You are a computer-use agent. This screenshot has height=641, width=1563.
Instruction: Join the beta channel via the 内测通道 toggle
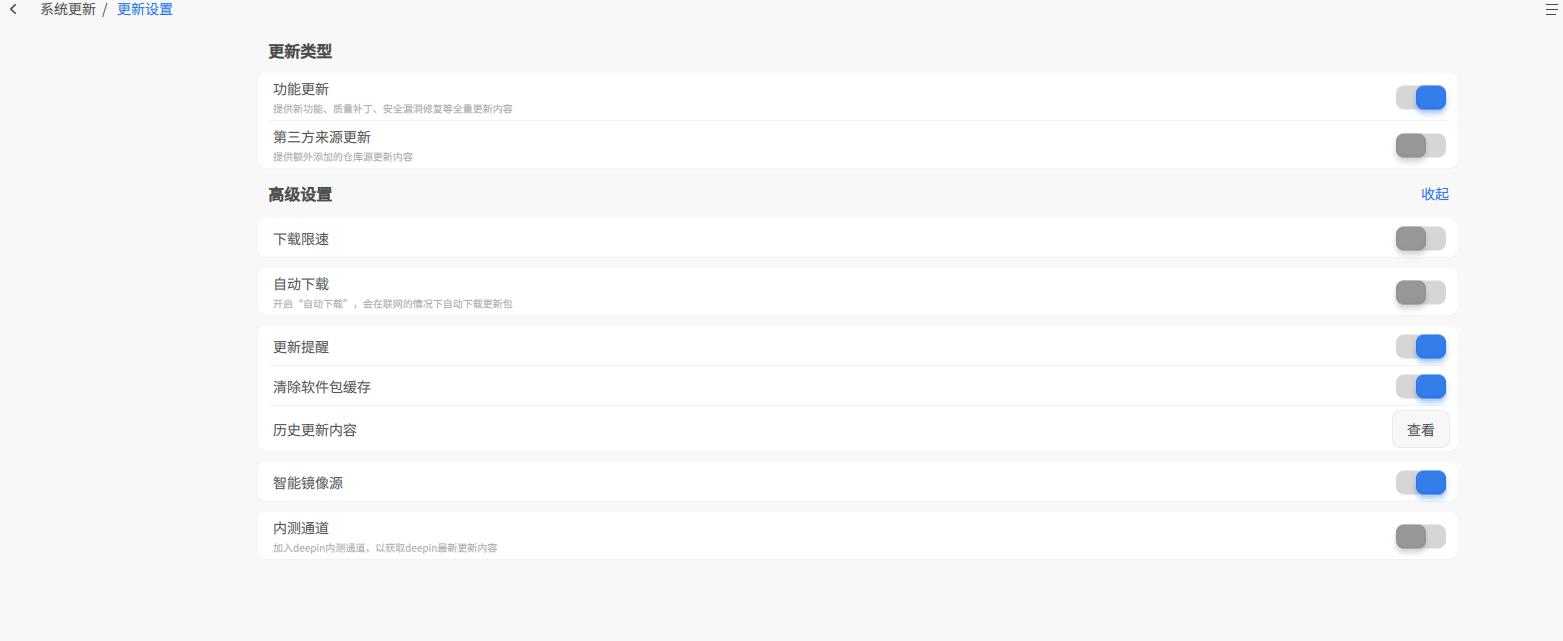1420,536
